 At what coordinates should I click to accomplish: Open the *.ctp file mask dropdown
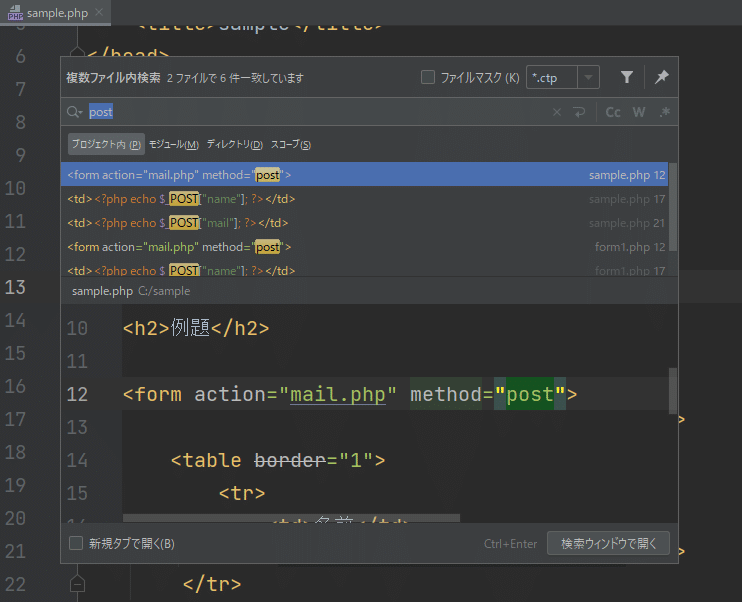588,77
